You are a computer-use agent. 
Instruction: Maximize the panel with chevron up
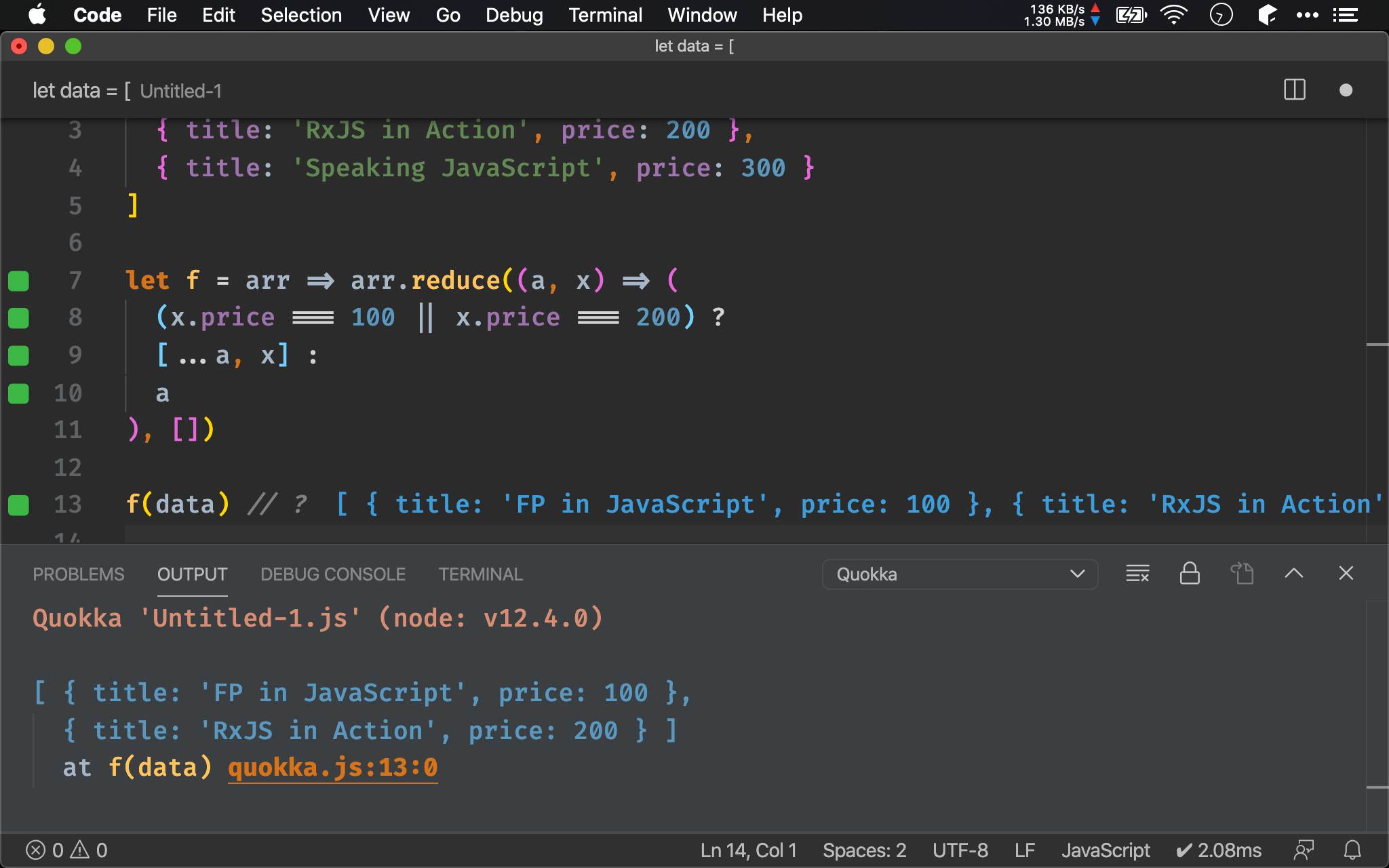click(x=1294, y=574)
